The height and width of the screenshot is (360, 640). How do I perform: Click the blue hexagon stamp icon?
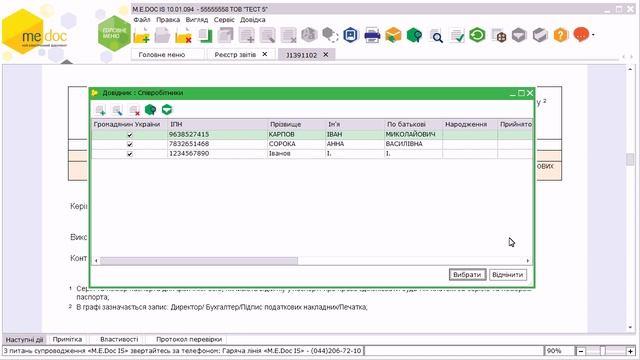pyautogui.click(x=351, y=36)
